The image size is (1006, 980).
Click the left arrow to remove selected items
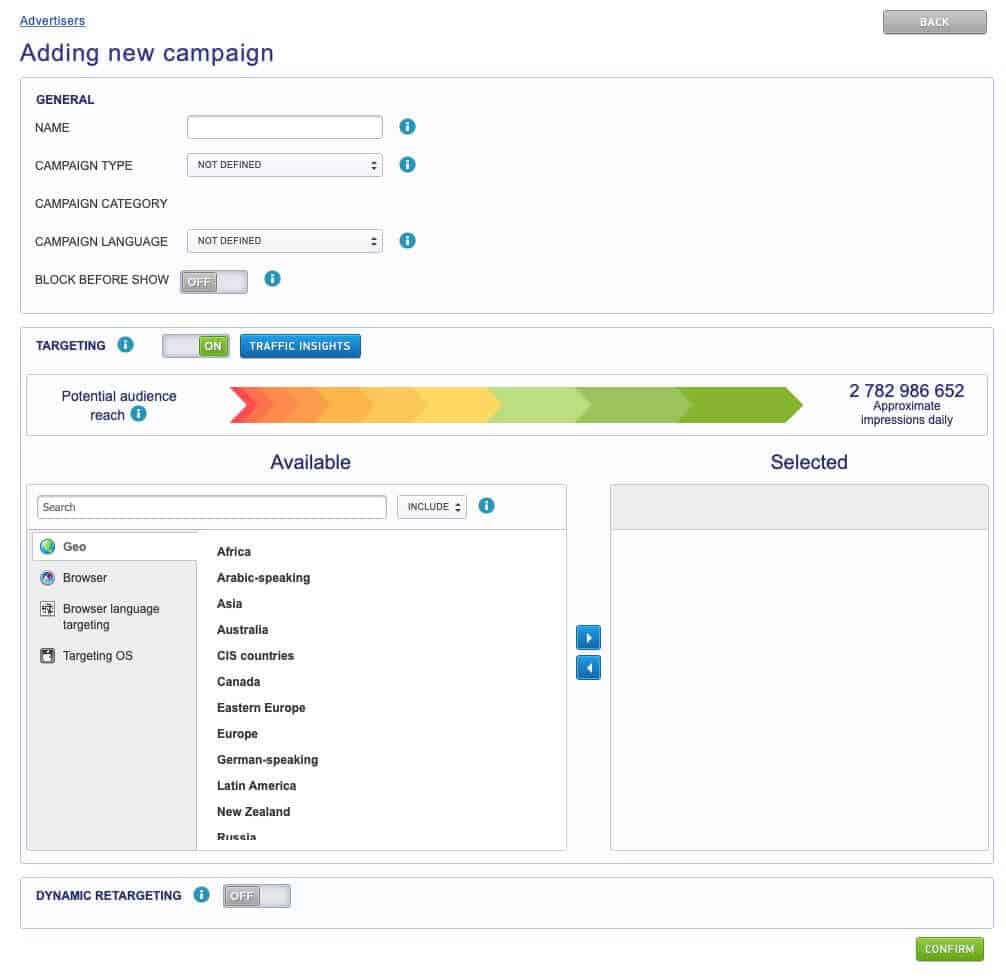point(588,667)
